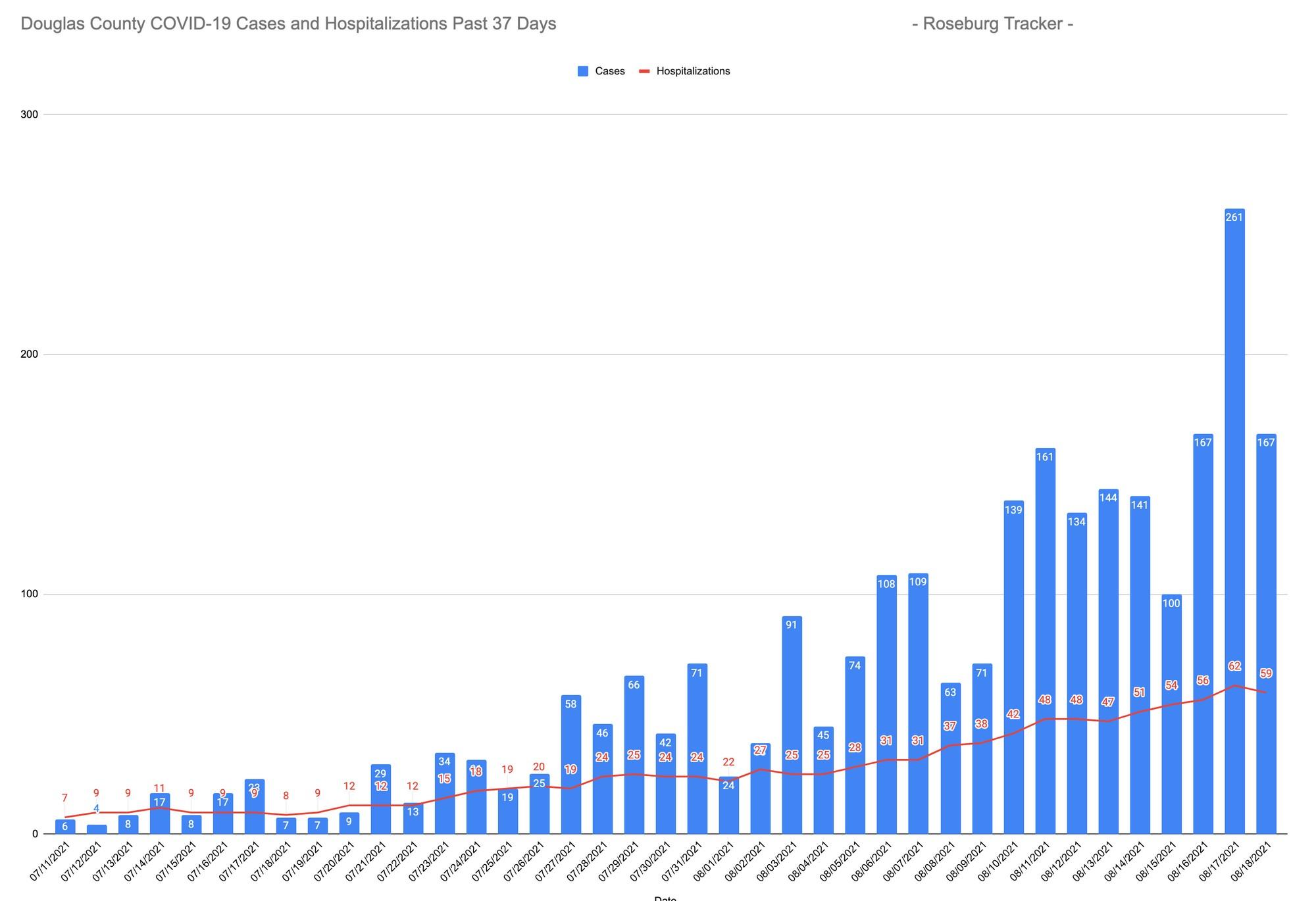
Task: Click the 08/18/2021 bar labeled 167
Action: point(1266,559)
